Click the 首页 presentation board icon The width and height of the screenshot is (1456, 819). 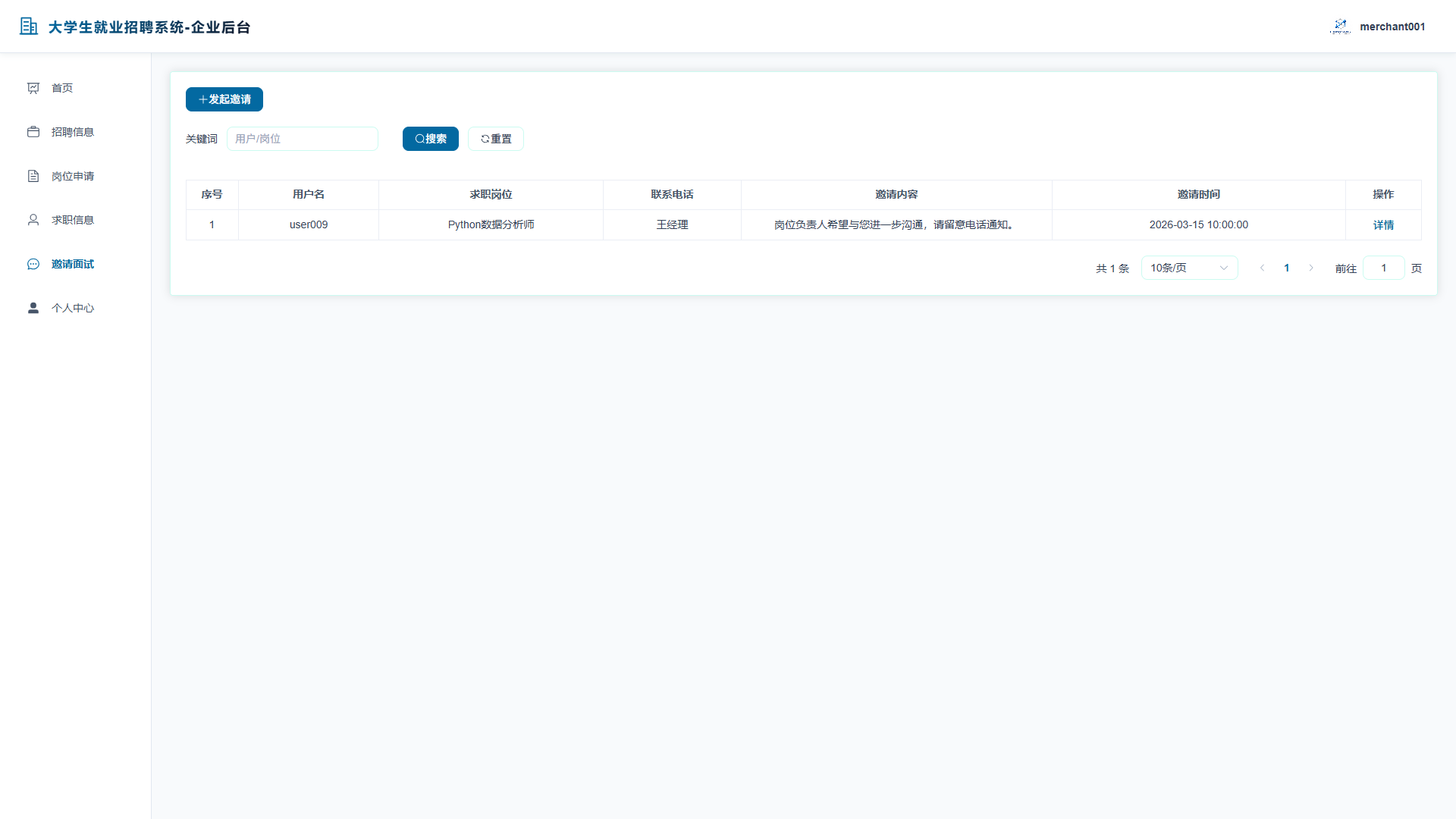tap(33, 88)
